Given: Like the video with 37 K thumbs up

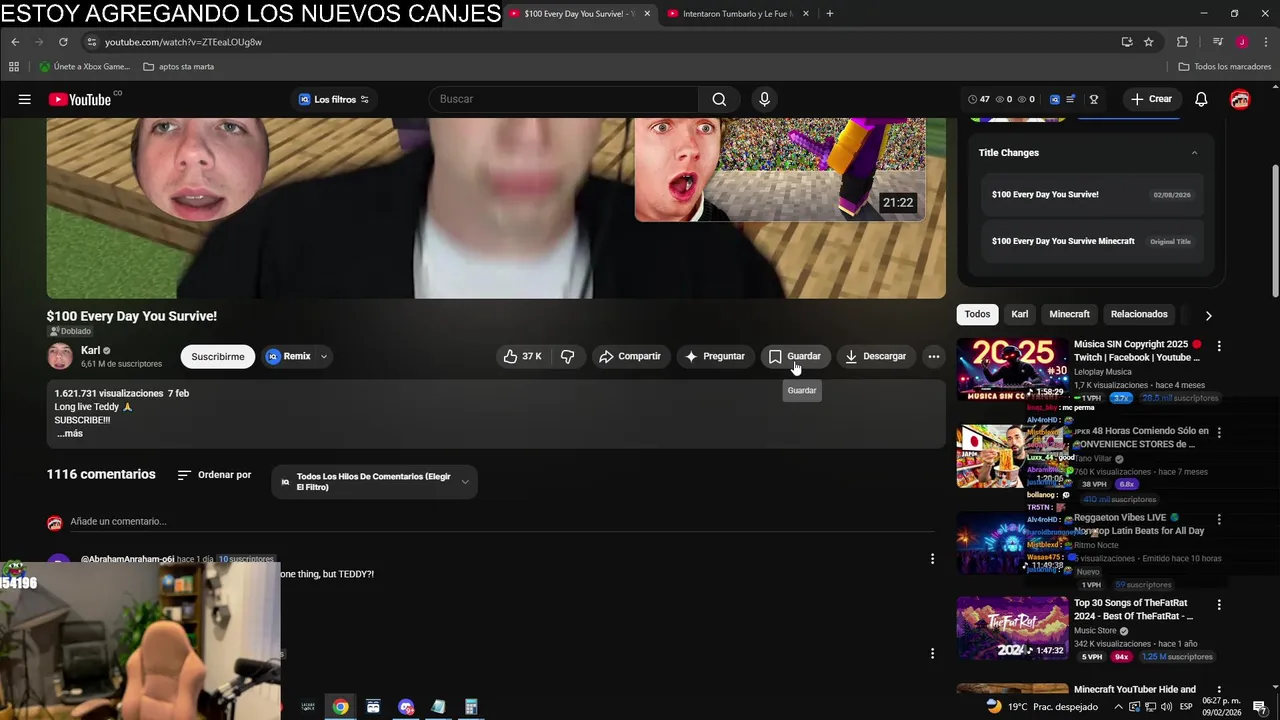Looking at the screenshot, I should (522, 356).
